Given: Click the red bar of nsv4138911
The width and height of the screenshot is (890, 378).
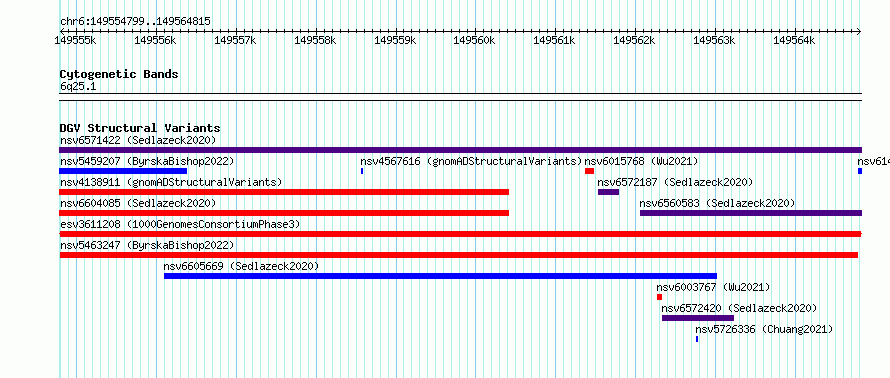Looking at the screenshot, I should pyautogui.click(x=284, y=192).
